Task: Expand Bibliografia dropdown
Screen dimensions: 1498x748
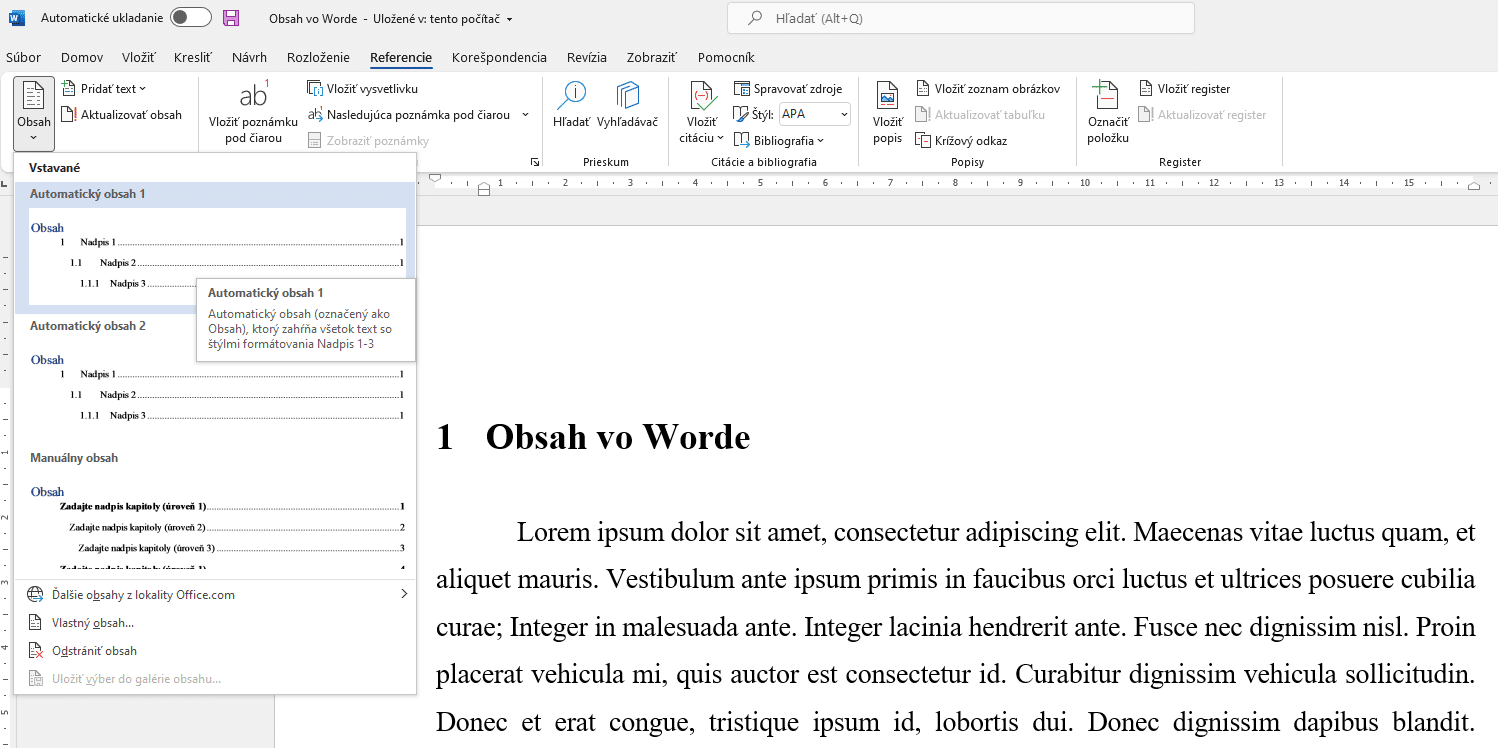Action: pos(779,140)
